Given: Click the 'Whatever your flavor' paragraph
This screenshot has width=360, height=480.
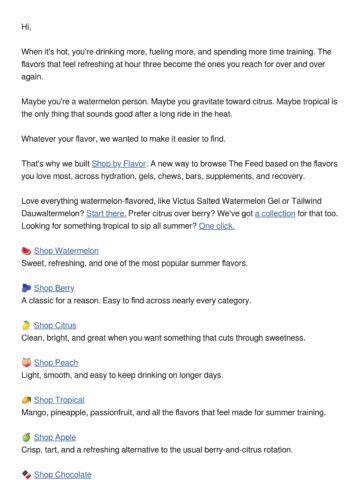Looking at the screenshot, I should point(123,139).
